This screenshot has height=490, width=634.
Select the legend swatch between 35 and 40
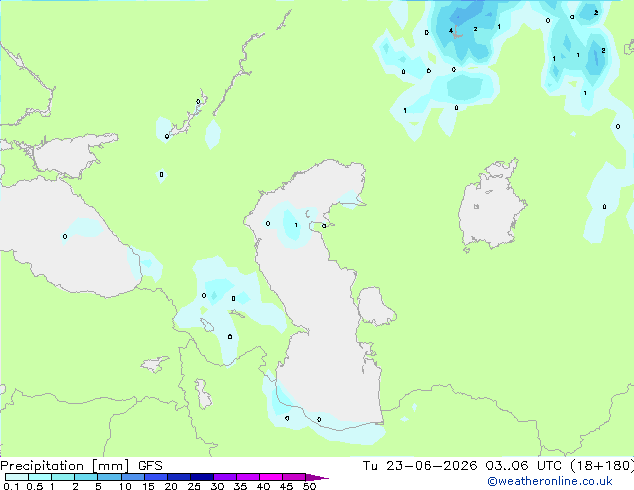pyautogui.click(x=248, y=477)
